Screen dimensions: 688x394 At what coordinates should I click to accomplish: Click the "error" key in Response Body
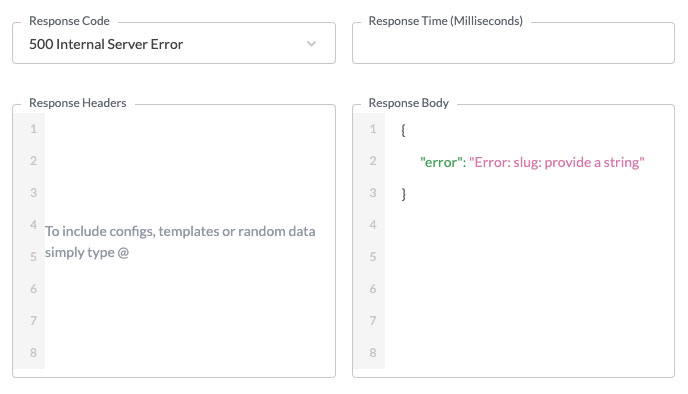[441, 162]
